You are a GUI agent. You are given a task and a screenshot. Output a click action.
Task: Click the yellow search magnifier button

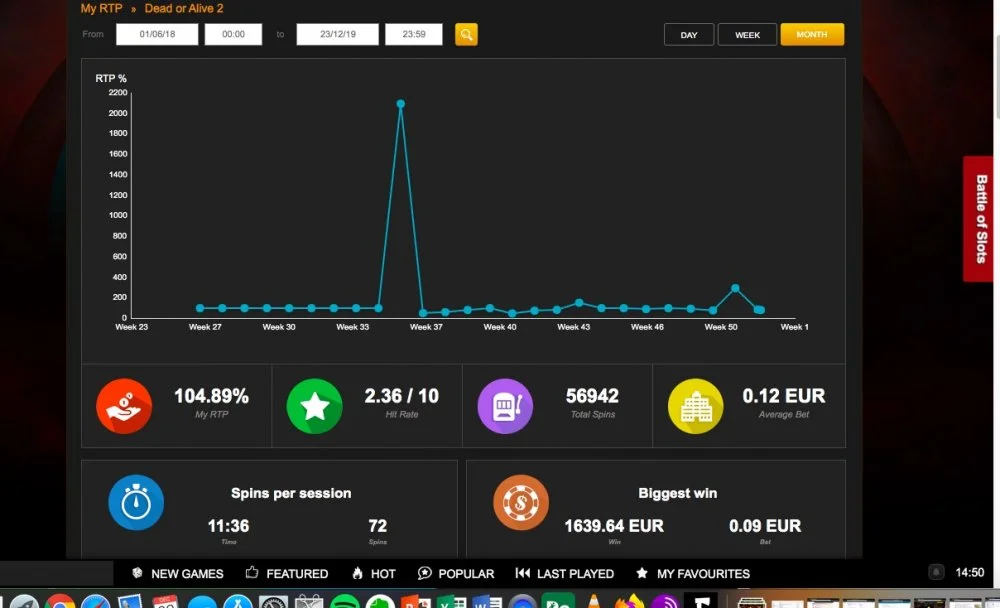pyautogui.click(x=466, y=34)
